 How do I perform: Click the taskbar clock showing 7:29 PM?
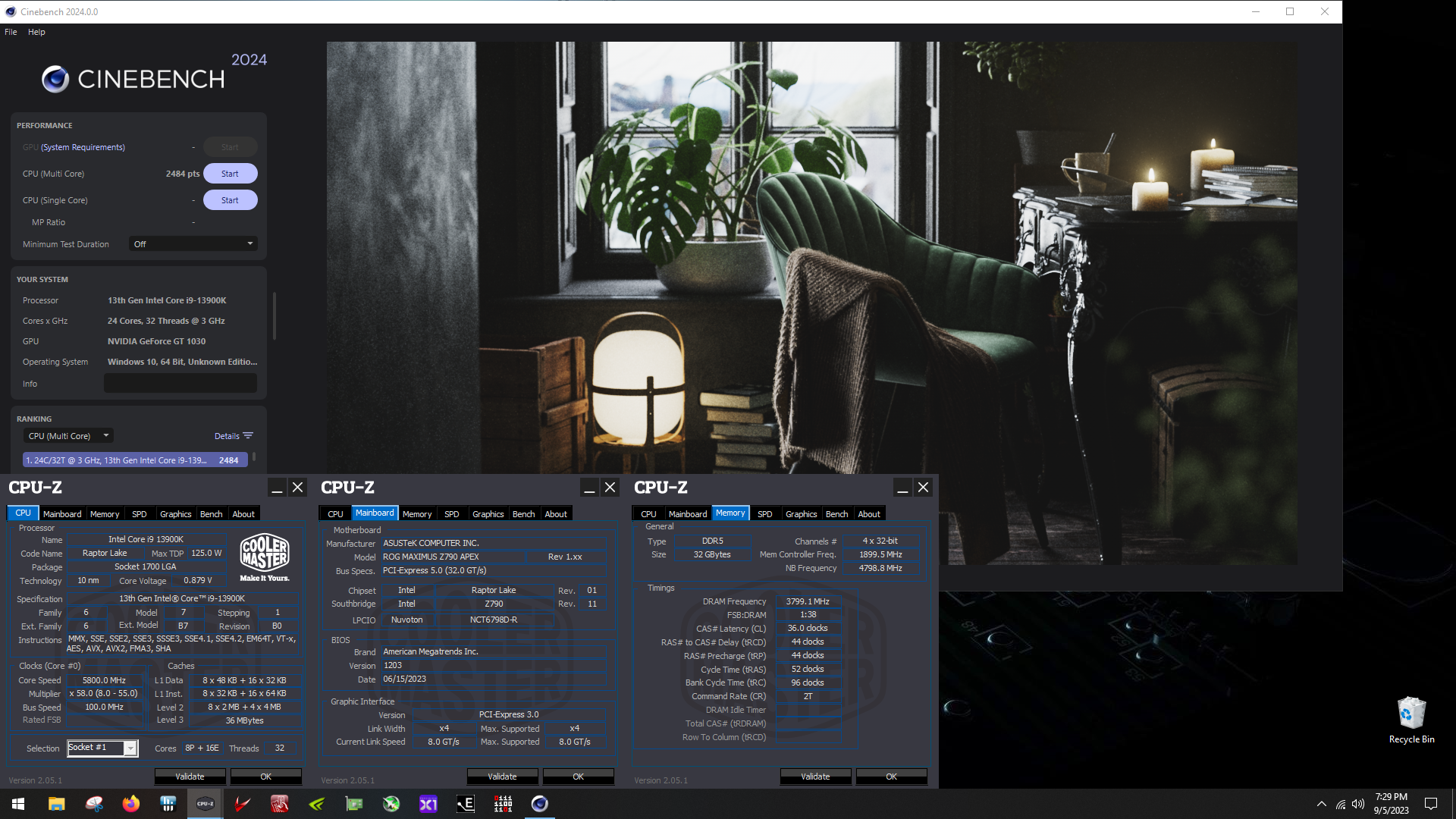(1391, 804)
